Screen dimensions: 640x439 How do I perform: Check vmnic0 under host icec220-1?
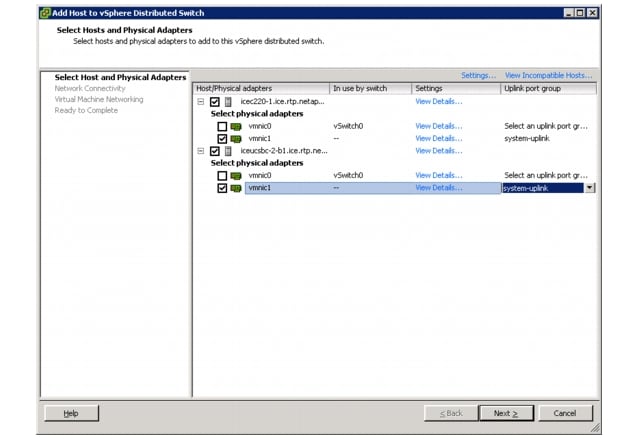click(x=222, y=126)
